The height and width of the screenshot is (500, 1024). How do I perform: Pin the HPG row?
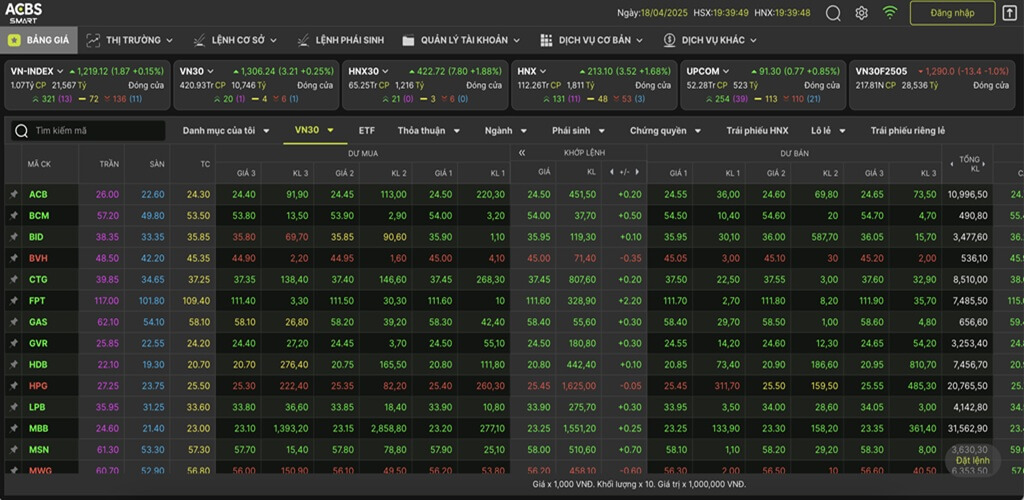pyautogui.click(x=13, y=386)
